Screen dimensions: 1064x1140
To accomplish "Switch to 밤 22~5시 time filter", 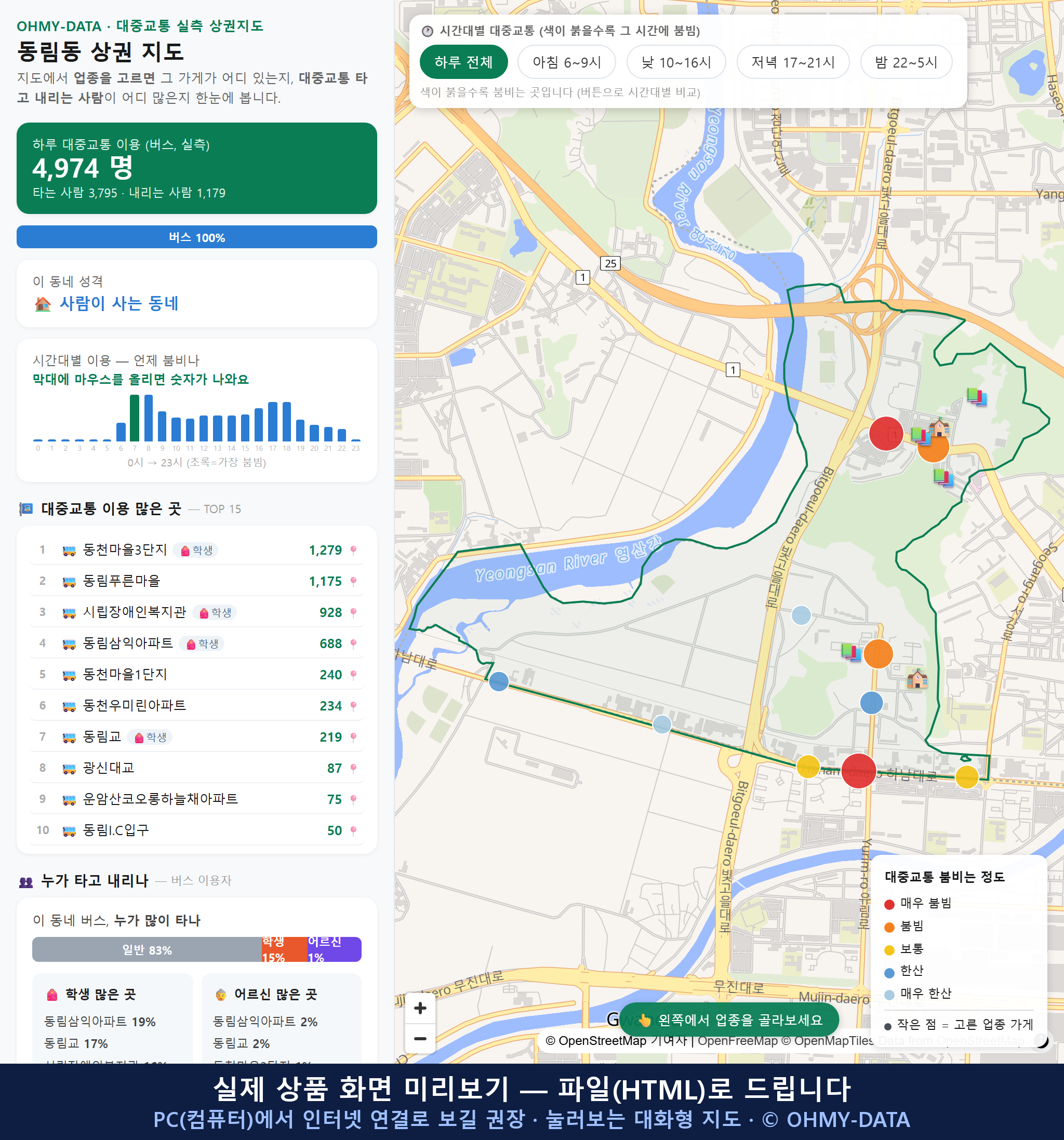I will (906, 62).
